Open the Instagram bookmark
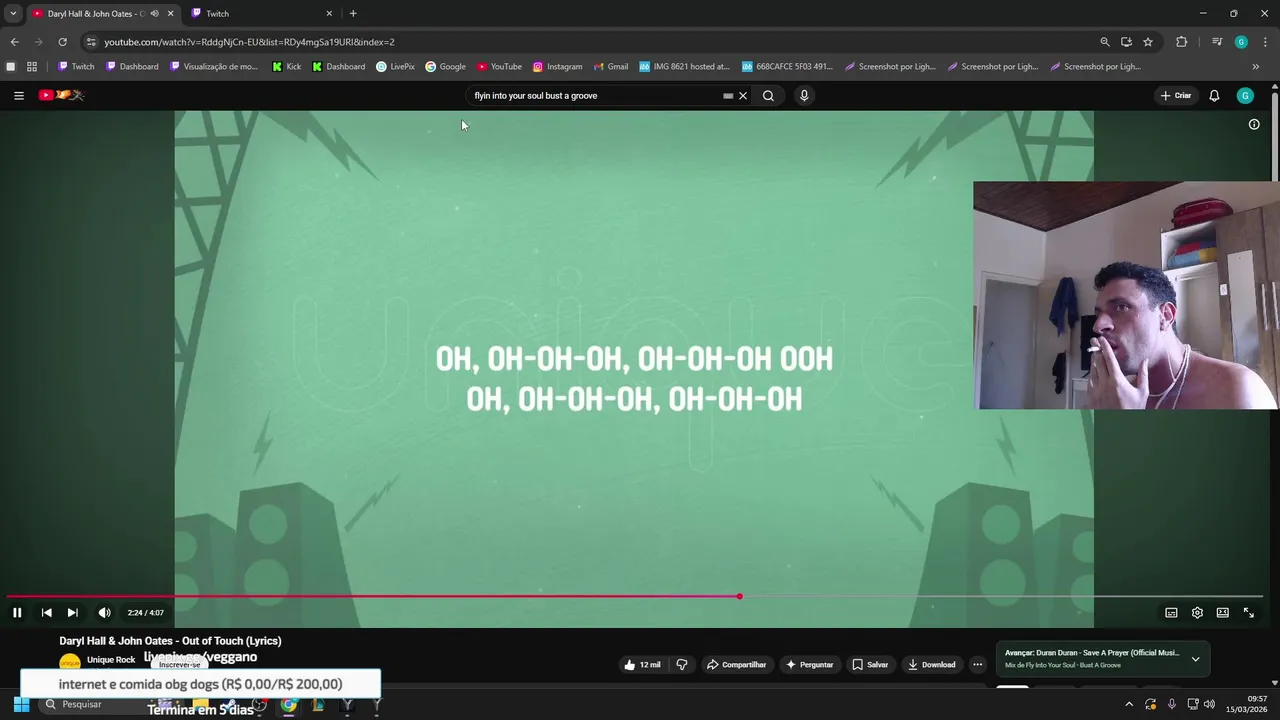The height and width of the screenshot is (720, 1280). (557, 67)
